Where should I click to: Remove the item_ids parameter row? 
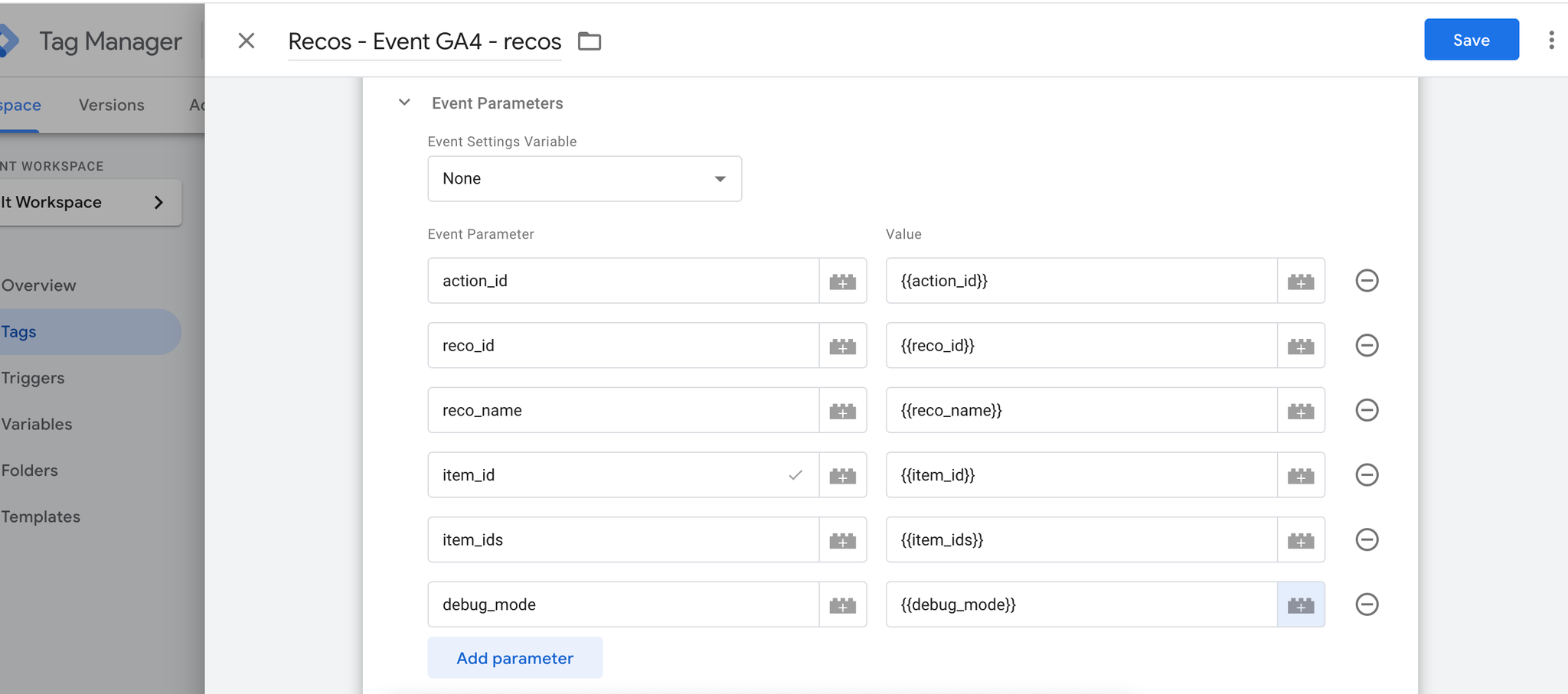click(1367, 540)
